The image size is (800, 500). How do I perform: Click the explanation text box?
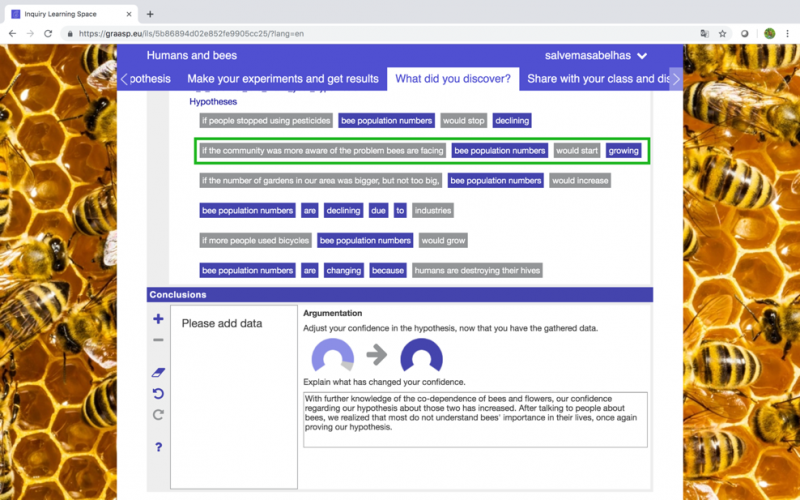pos(476,420)
